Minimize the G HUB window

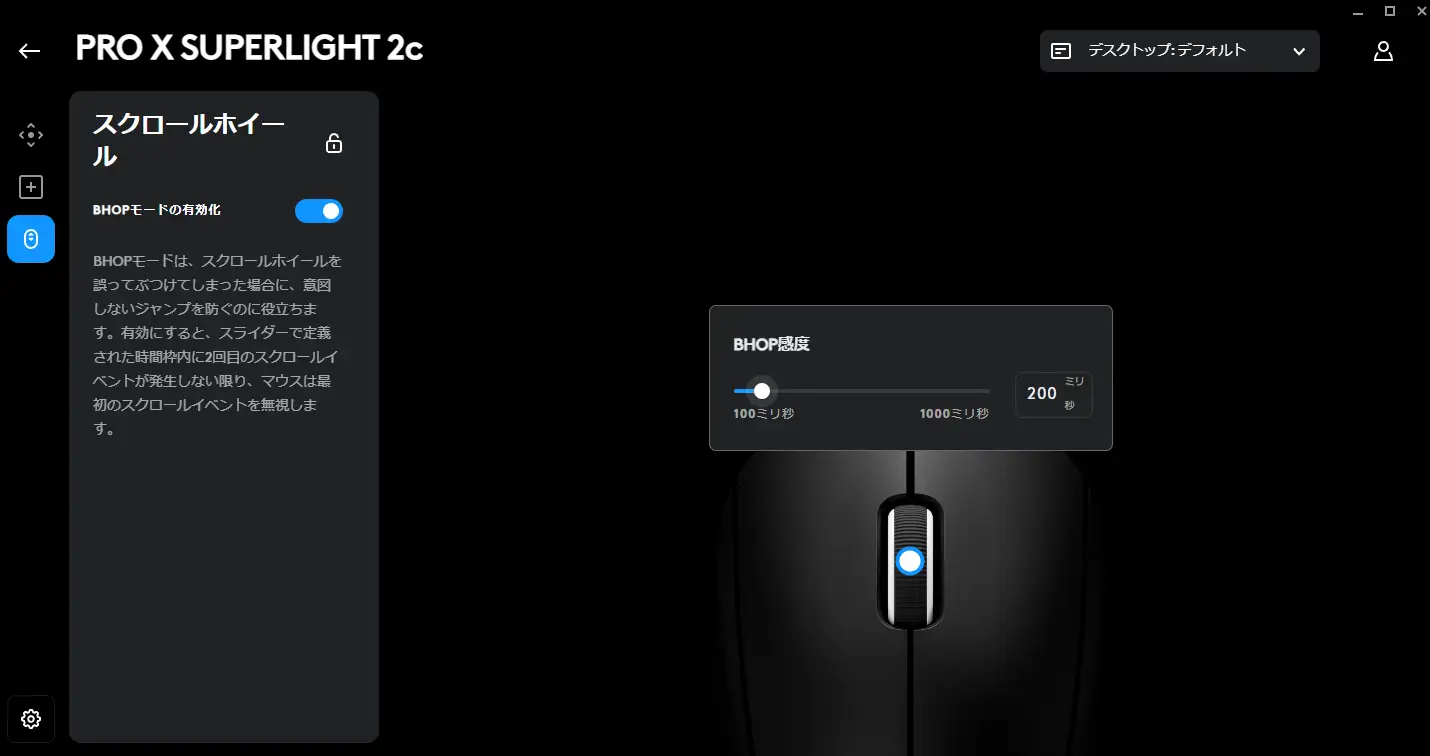(x=1357, y=11)
